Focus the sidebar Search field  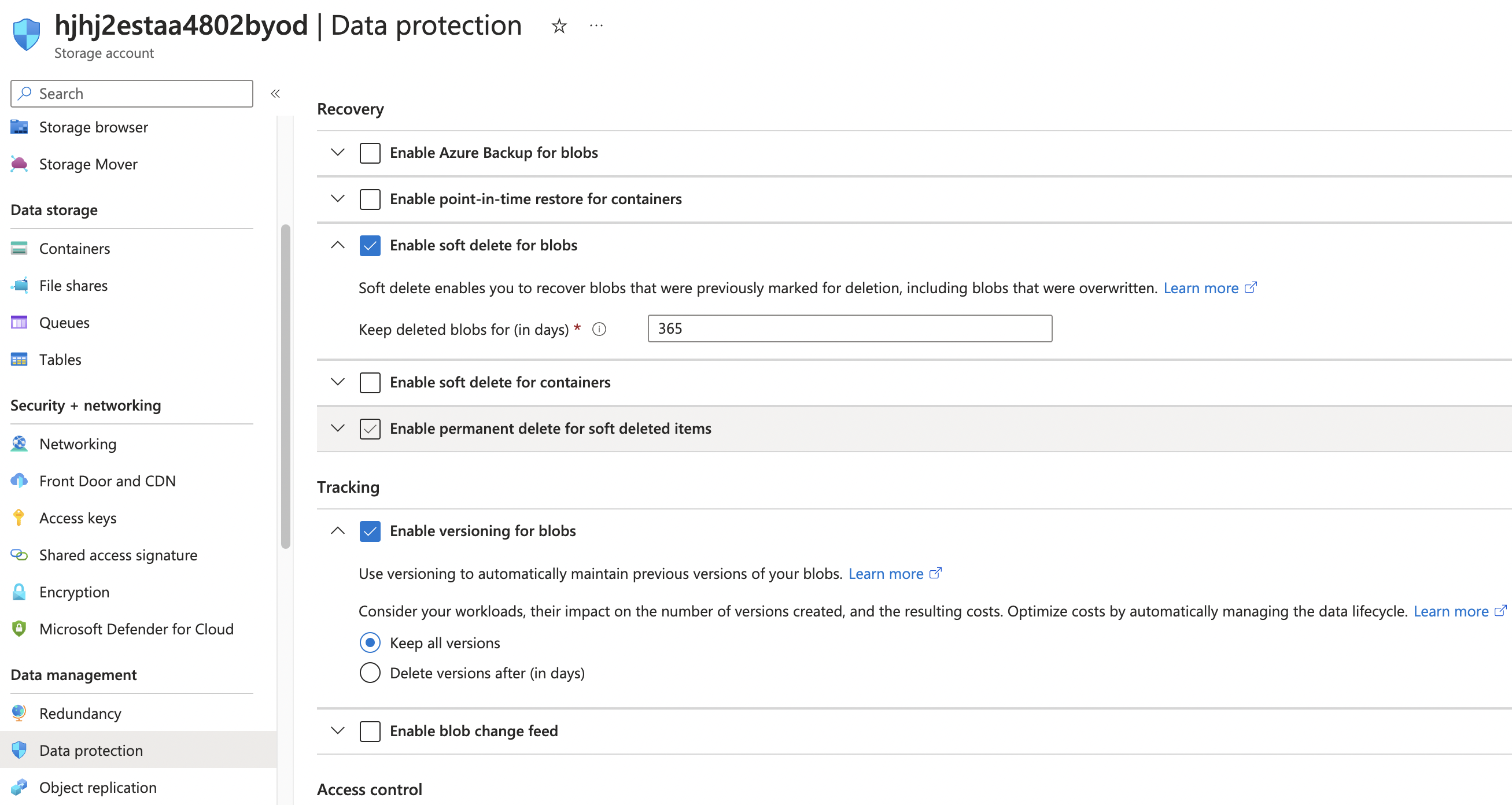coord(132,94)
